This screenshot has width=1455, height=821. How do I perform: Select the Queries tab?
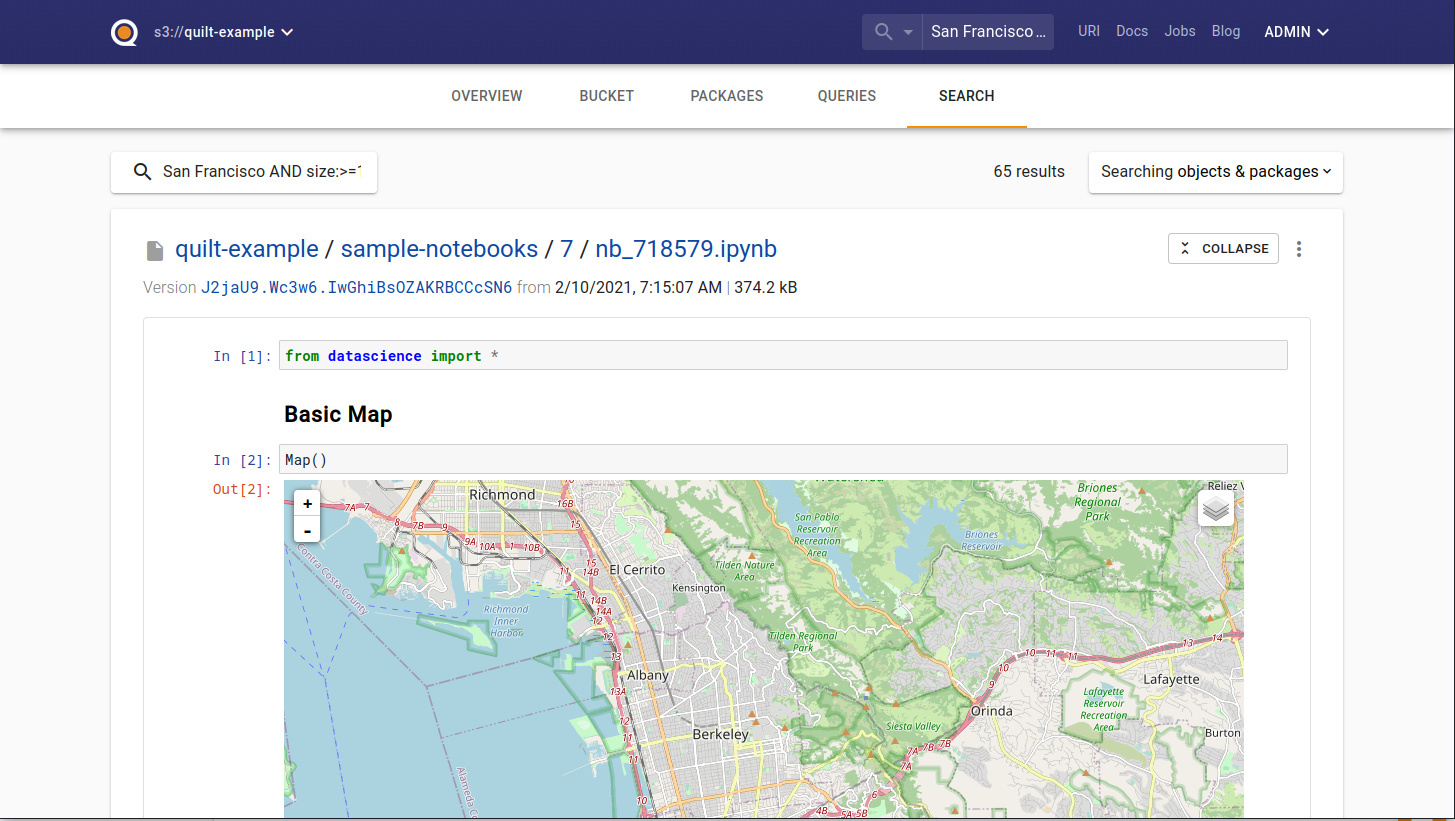(847, 96)
